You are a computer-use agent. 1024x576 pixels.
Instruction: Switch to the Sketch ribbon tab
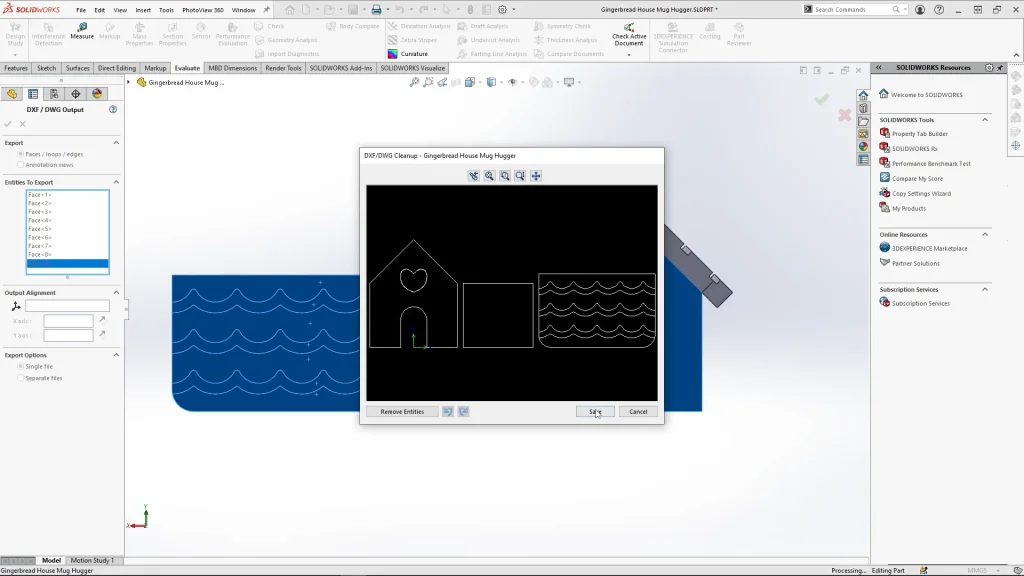click(x=46, y=68)
